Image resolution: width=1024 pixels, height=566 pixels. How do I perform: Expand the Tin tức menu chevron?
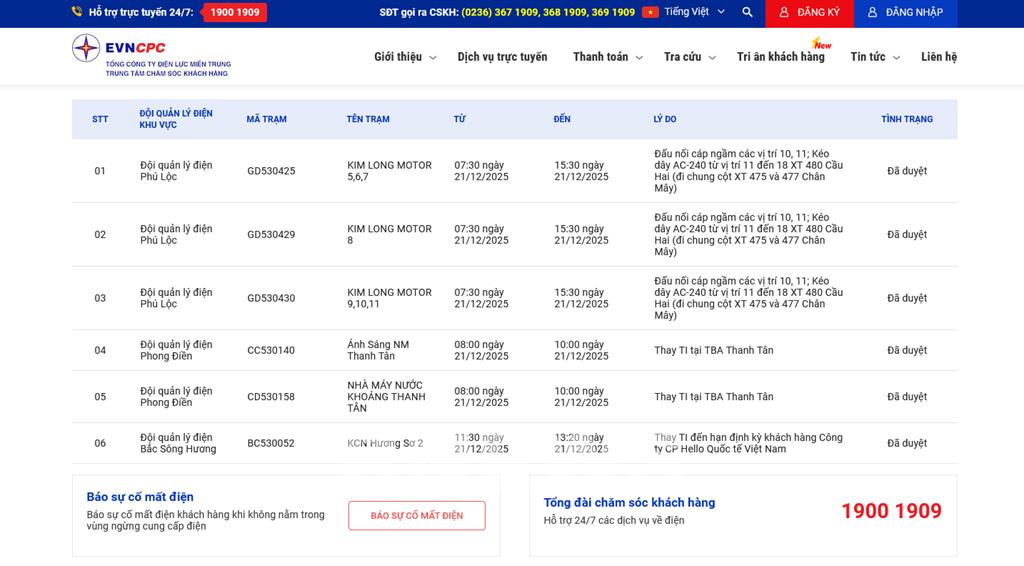[x=896, y=58]
